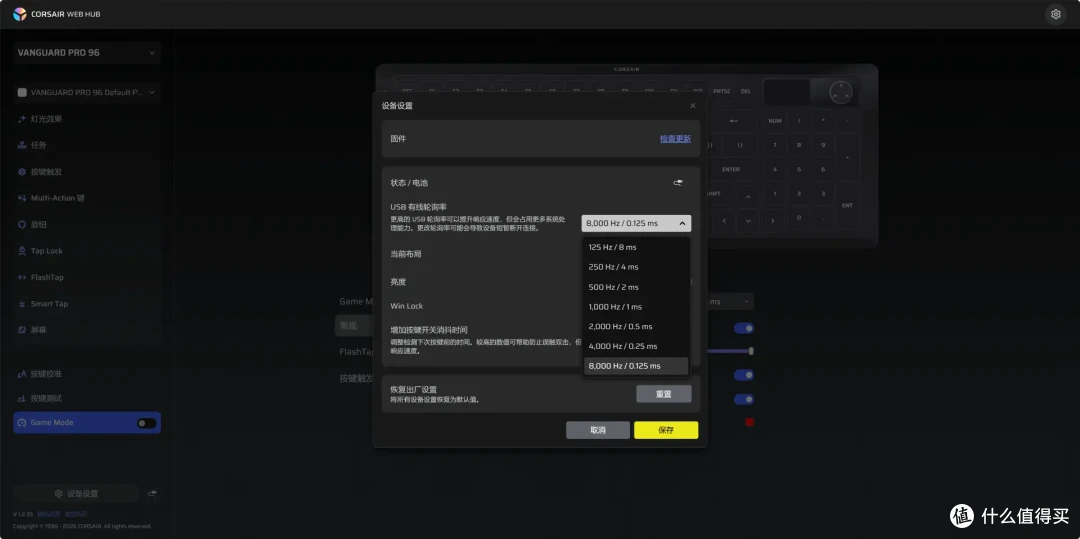1080x539 pixels.
Task: Open the ms dropdown behind the dialog
Action: [730, 302]
